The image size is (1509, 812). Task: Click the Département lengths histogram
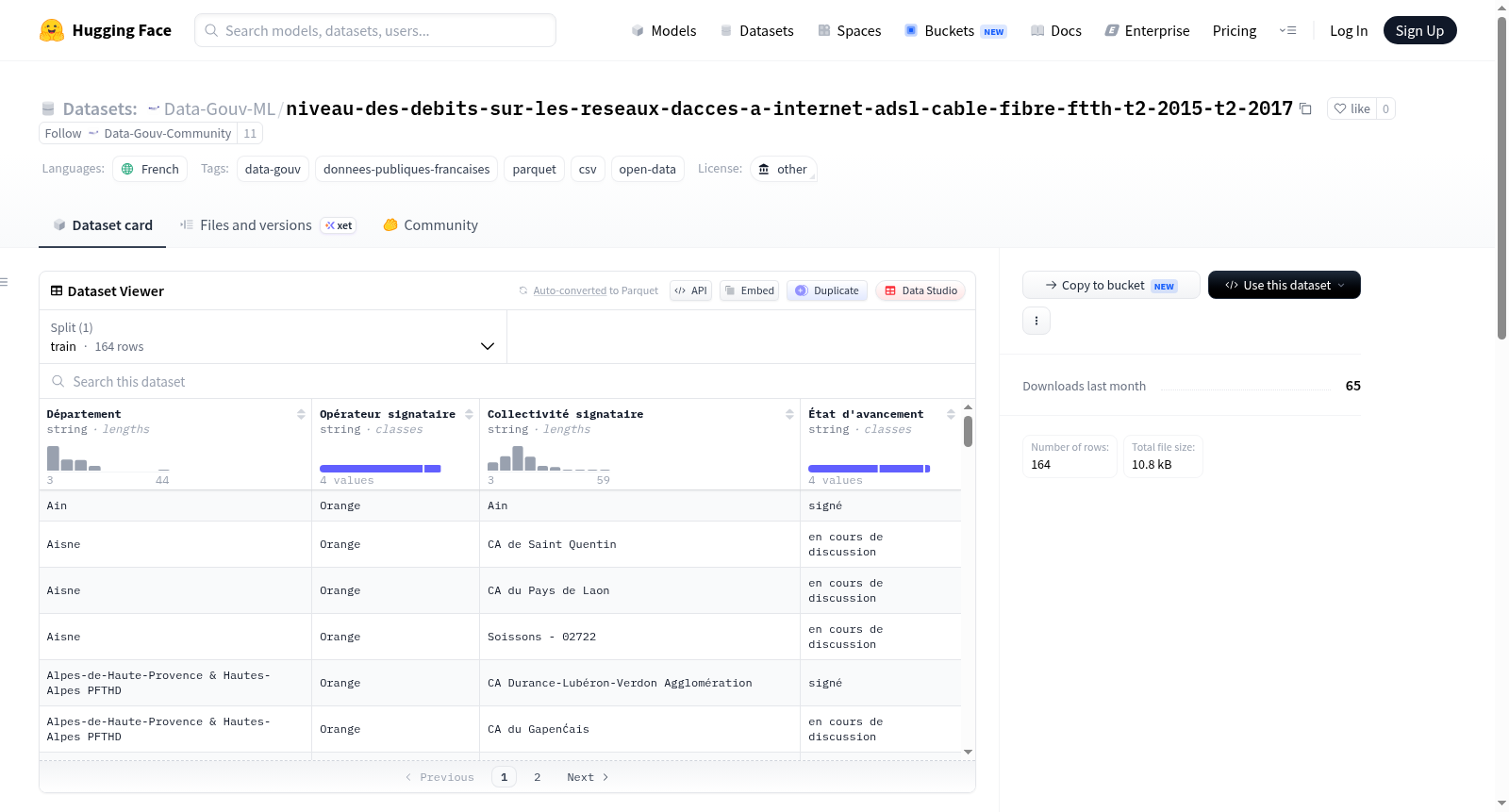click(x=108, y=458)
